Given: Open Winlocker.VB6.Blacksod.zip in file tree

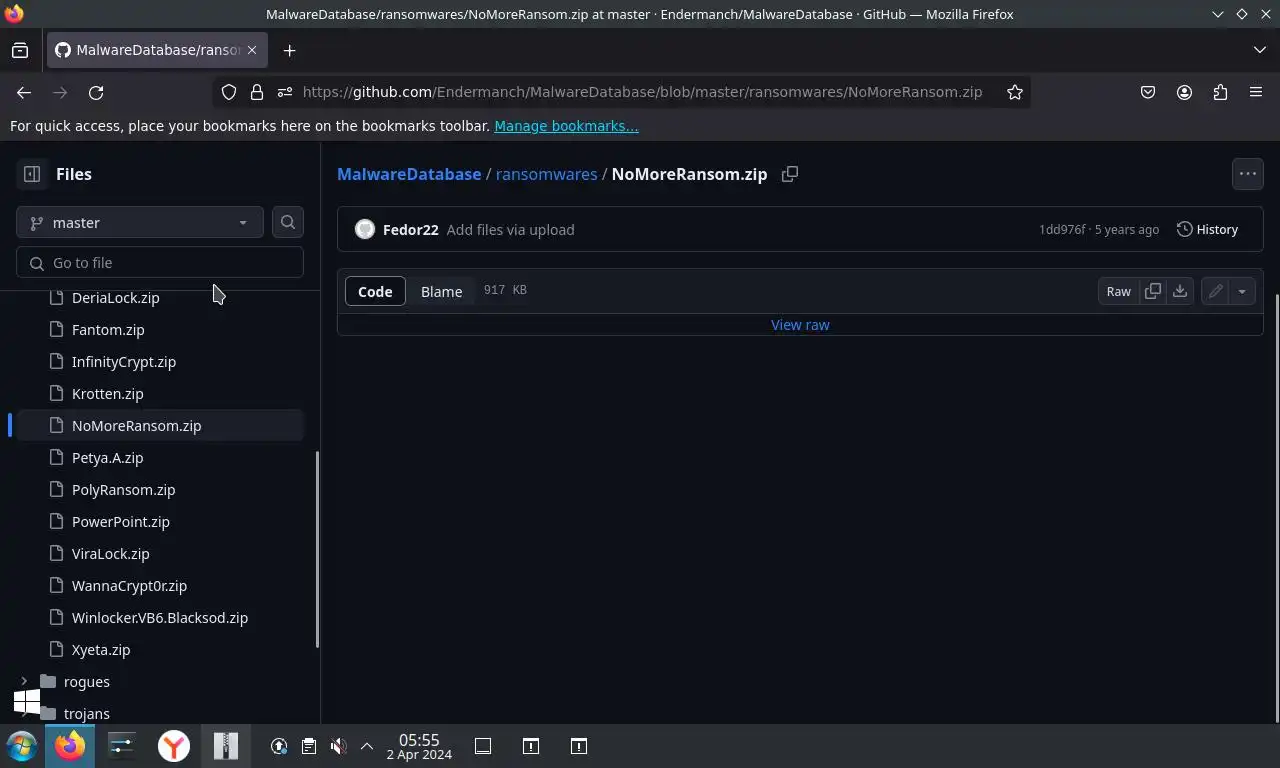Looking at the screenshot, I should click(x=160, y=618).
